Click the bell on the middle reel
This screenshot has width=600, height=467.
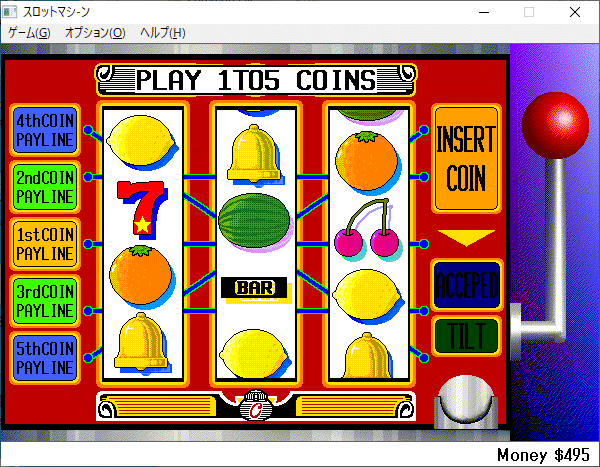click(254, 153)
